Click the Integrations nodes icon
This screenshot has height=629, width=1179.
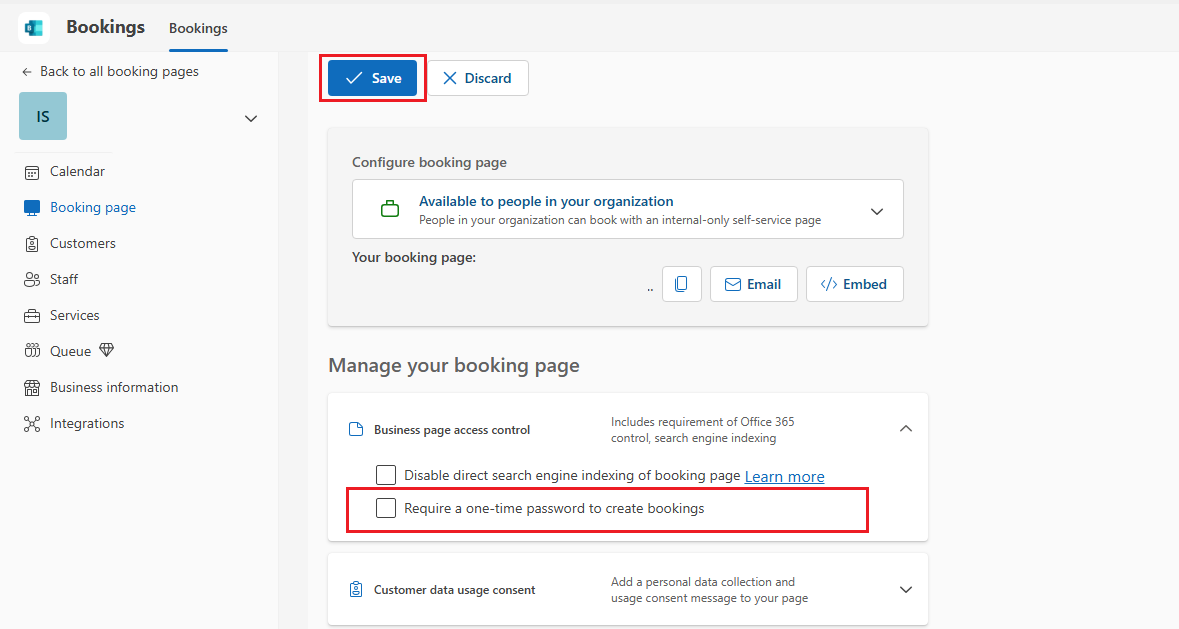[x=32, y=424]
